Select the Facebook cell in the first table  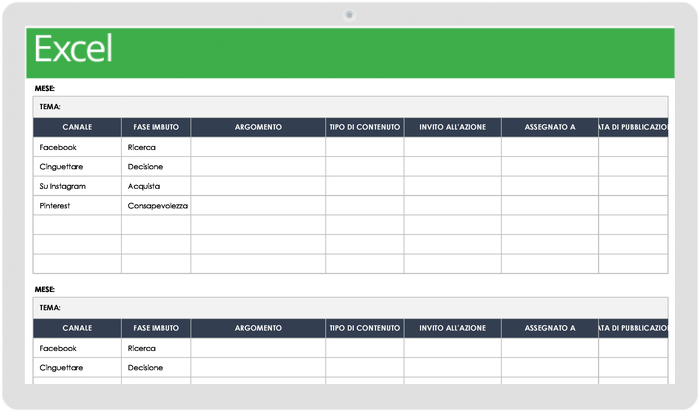(77, 147)
